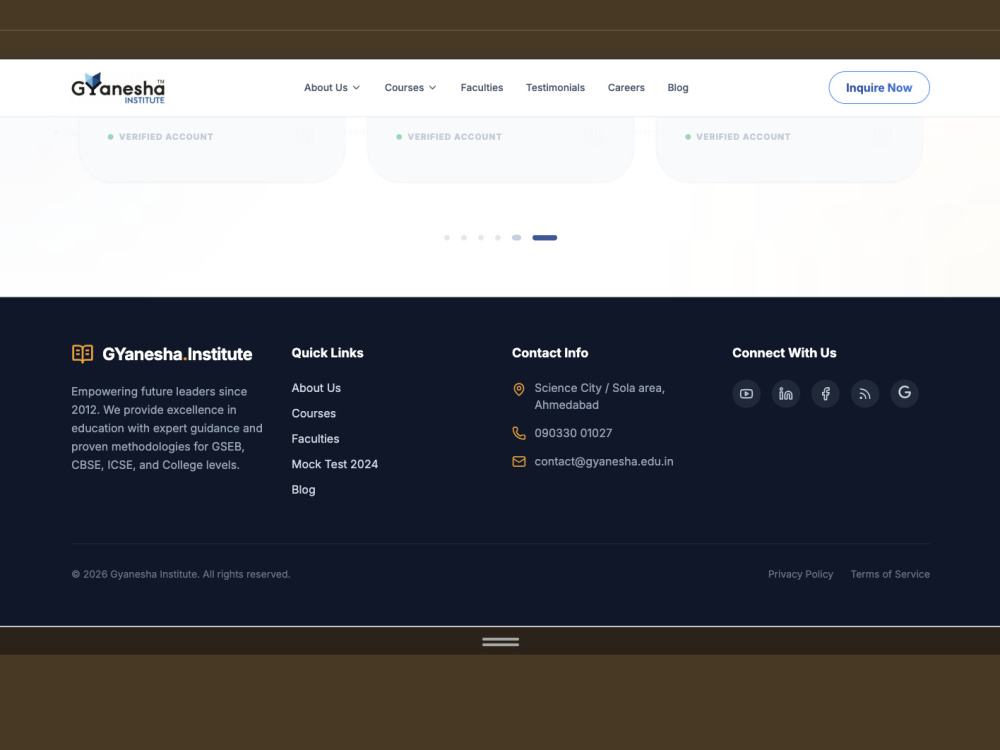Click the Contact Info heading
Viewport: 1000px width, 750px height.
(550, 353)
